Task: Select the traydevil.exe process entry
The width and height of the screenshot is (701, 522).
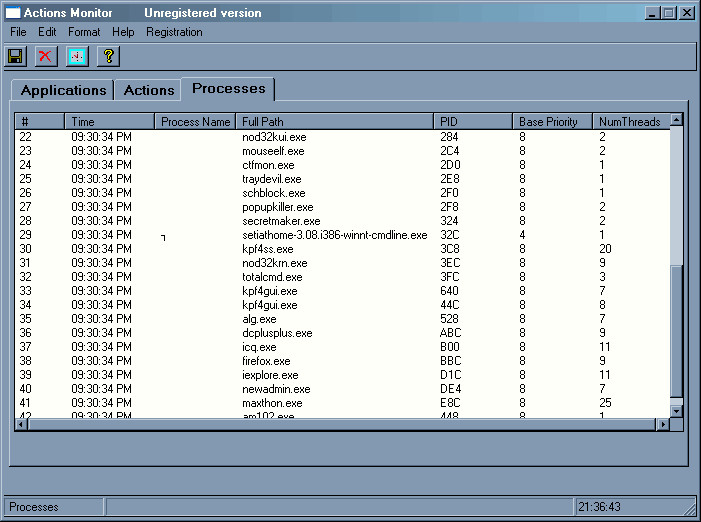Action: (x=342, y=179)
